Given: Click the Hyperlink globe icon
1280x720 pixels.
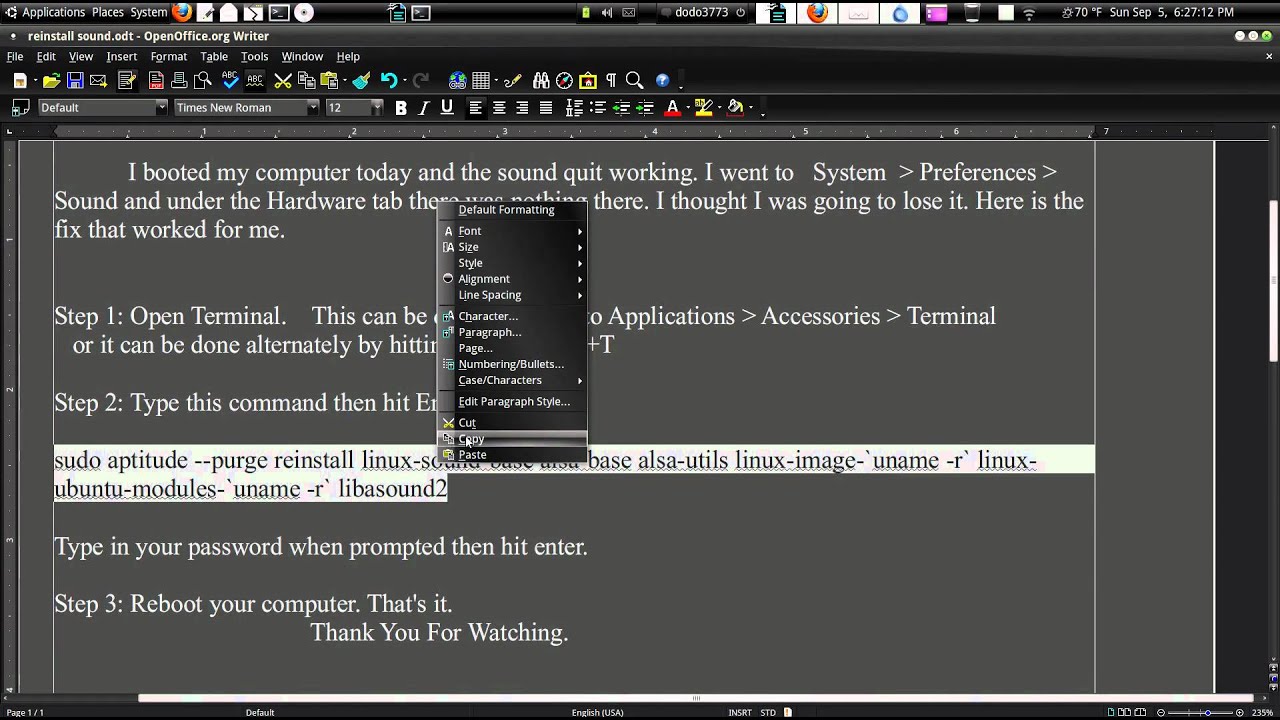Looking at the screenshot, I should click(x=458, y=81).
